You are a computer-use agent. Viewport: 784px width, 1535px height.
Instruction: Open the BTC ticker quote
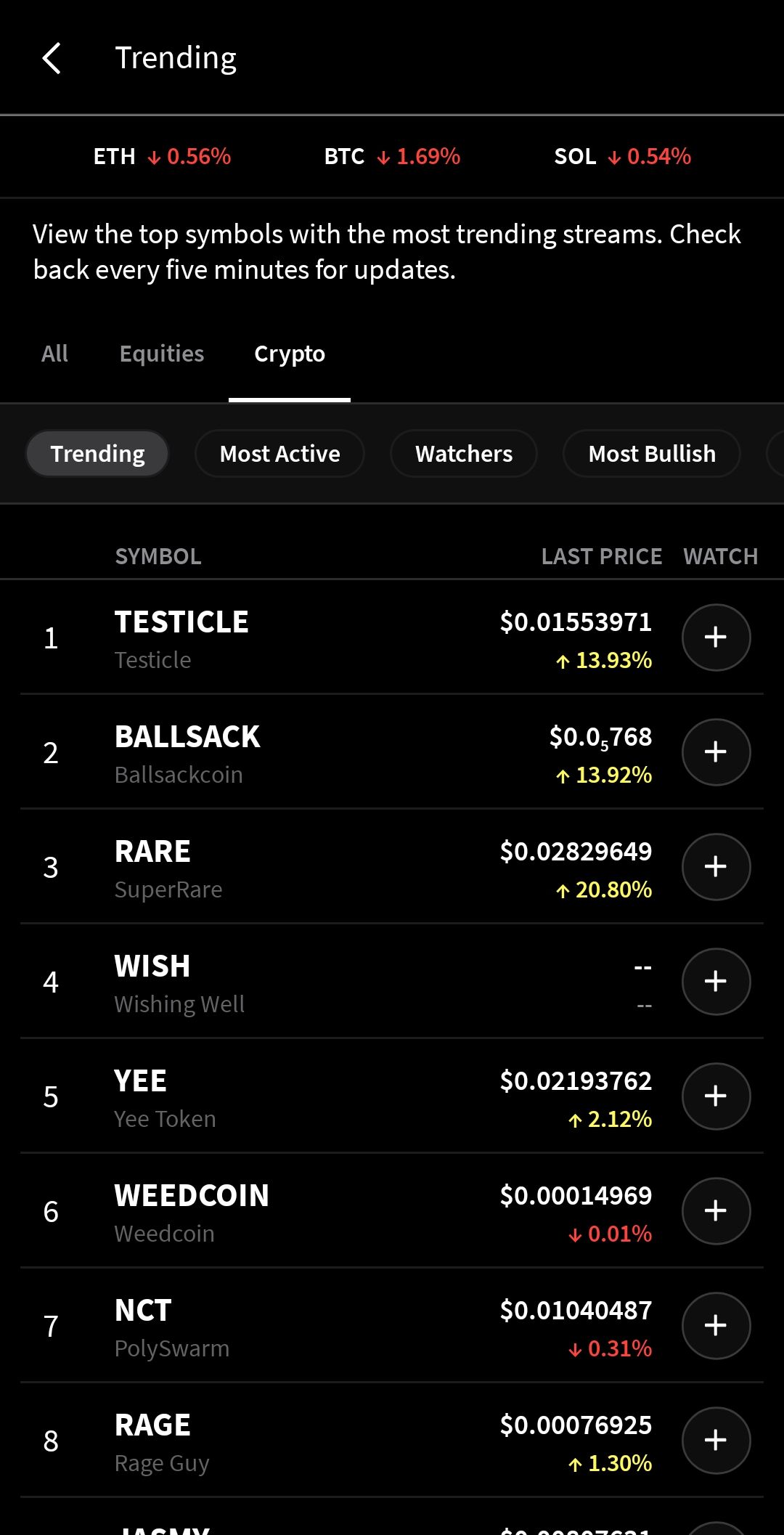tap(392, 156)
